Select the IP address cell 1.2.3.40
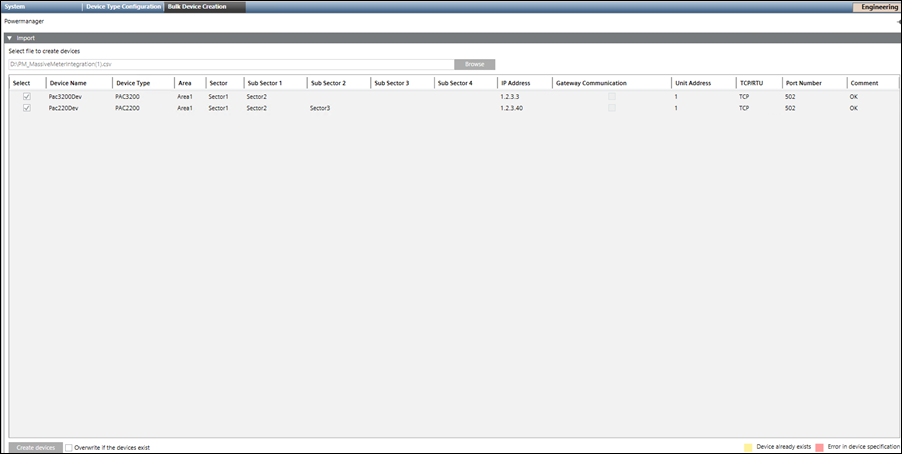902x454 pixels. [x=511, y=108]
